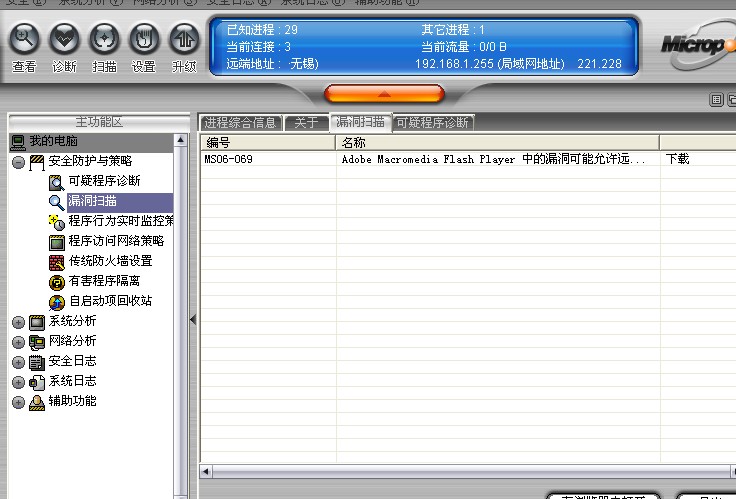Select 有害程序隔离 quarantine item
This screenshot has height=499, width=736.
[104, 281]
